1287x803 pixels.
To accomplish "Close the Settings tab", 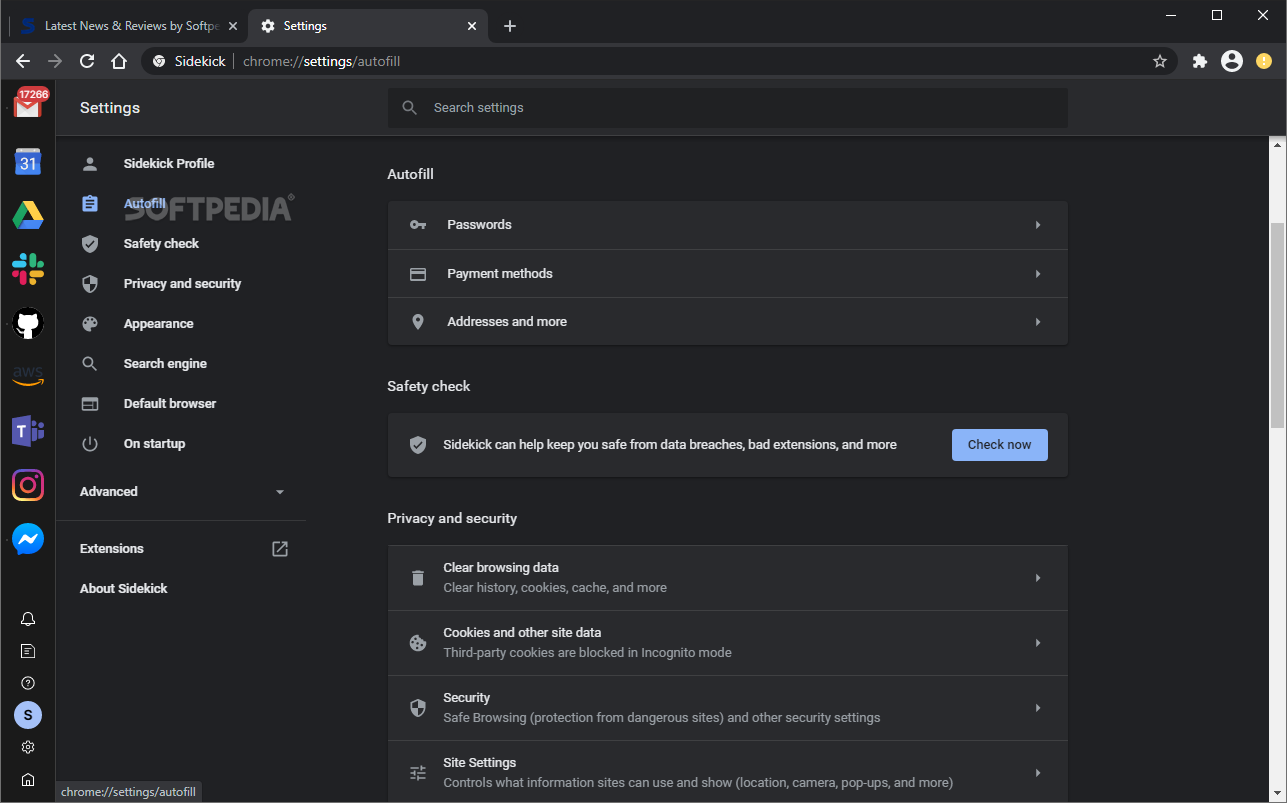I will [x=472, y=26].
